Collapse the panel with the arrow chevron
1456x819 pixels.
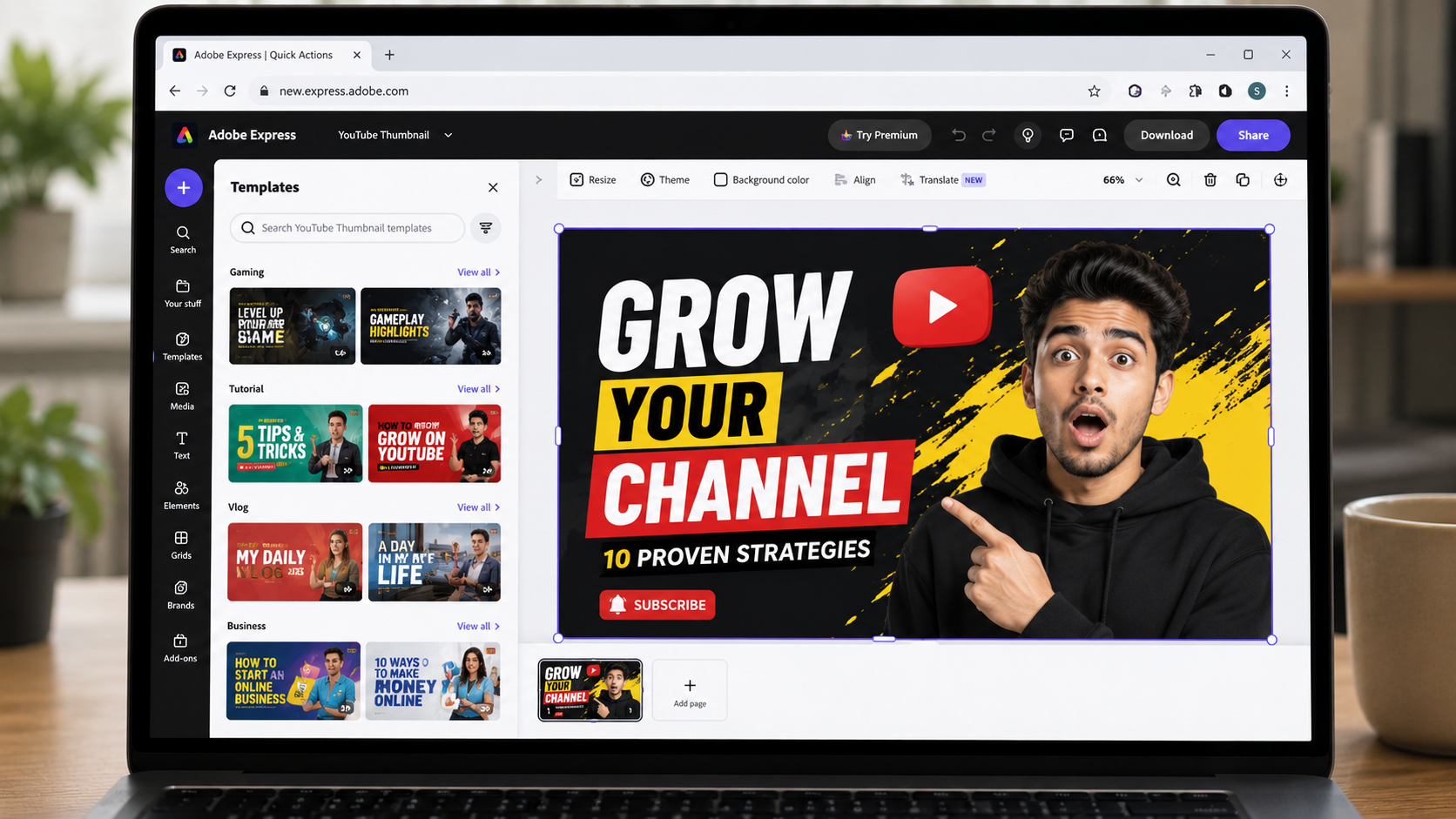pos(539,180)
